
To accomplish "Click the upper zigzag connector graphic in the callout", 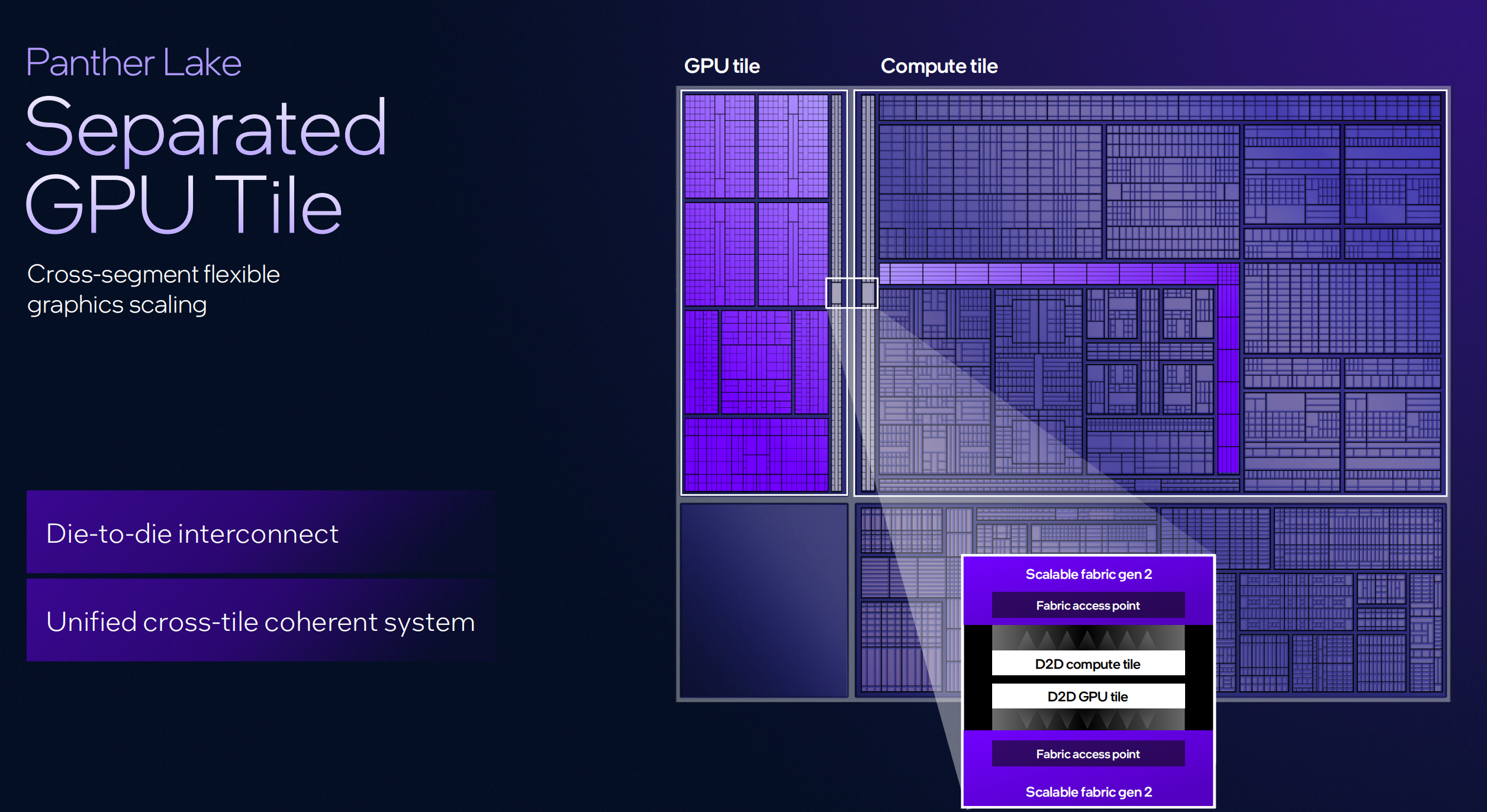I will click(1088, 639).
